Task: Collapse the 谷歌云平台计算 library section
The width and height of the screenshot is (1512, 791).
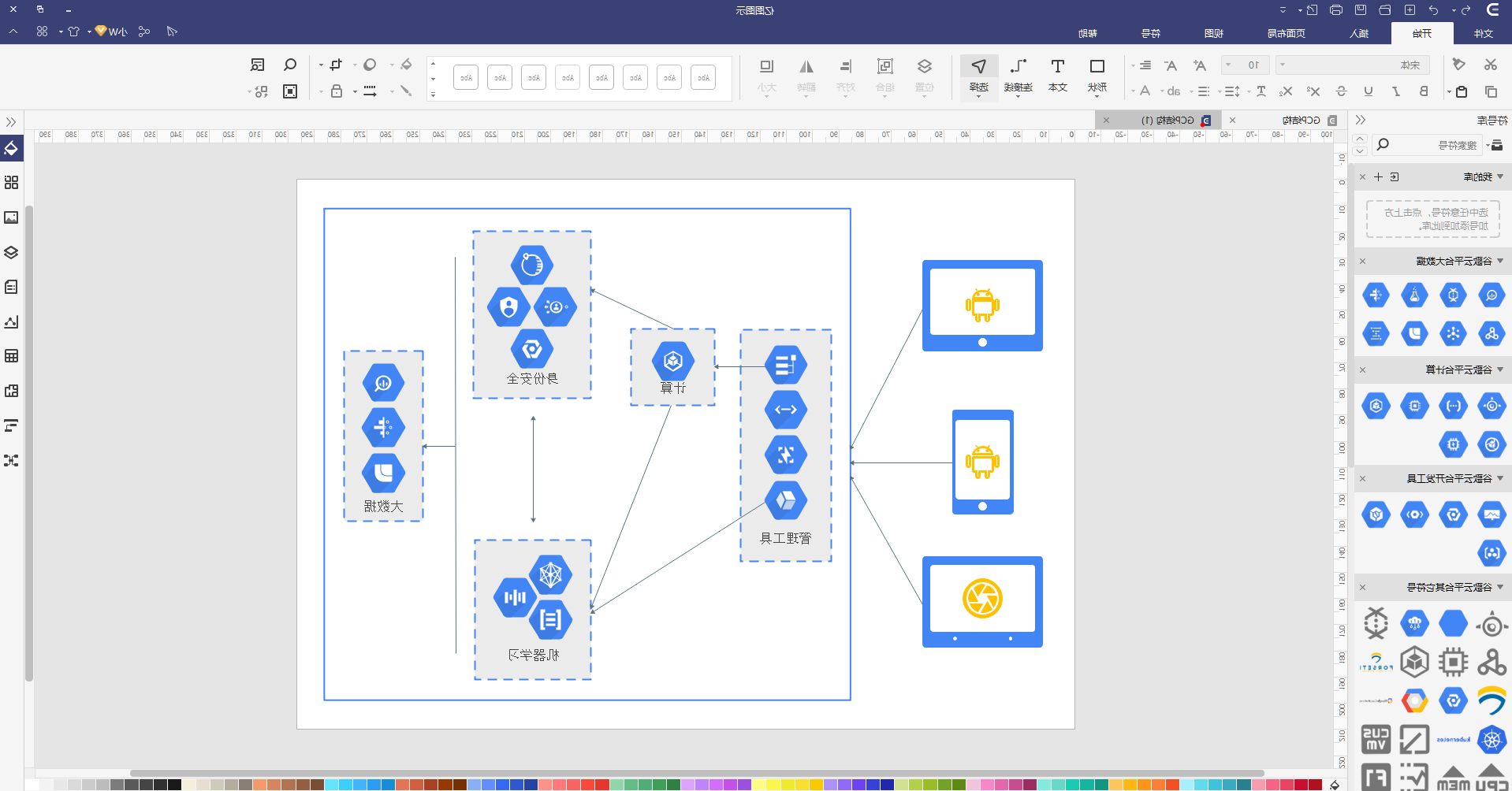Action: 1499,370
